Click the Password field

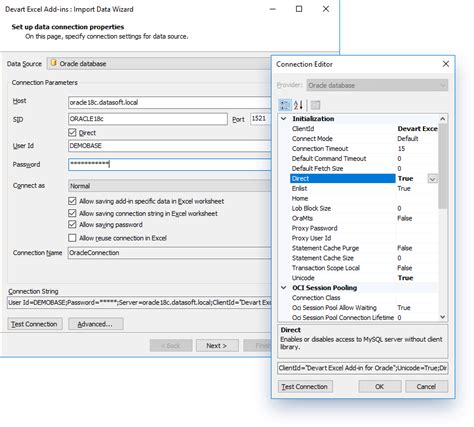coord(170,164)
